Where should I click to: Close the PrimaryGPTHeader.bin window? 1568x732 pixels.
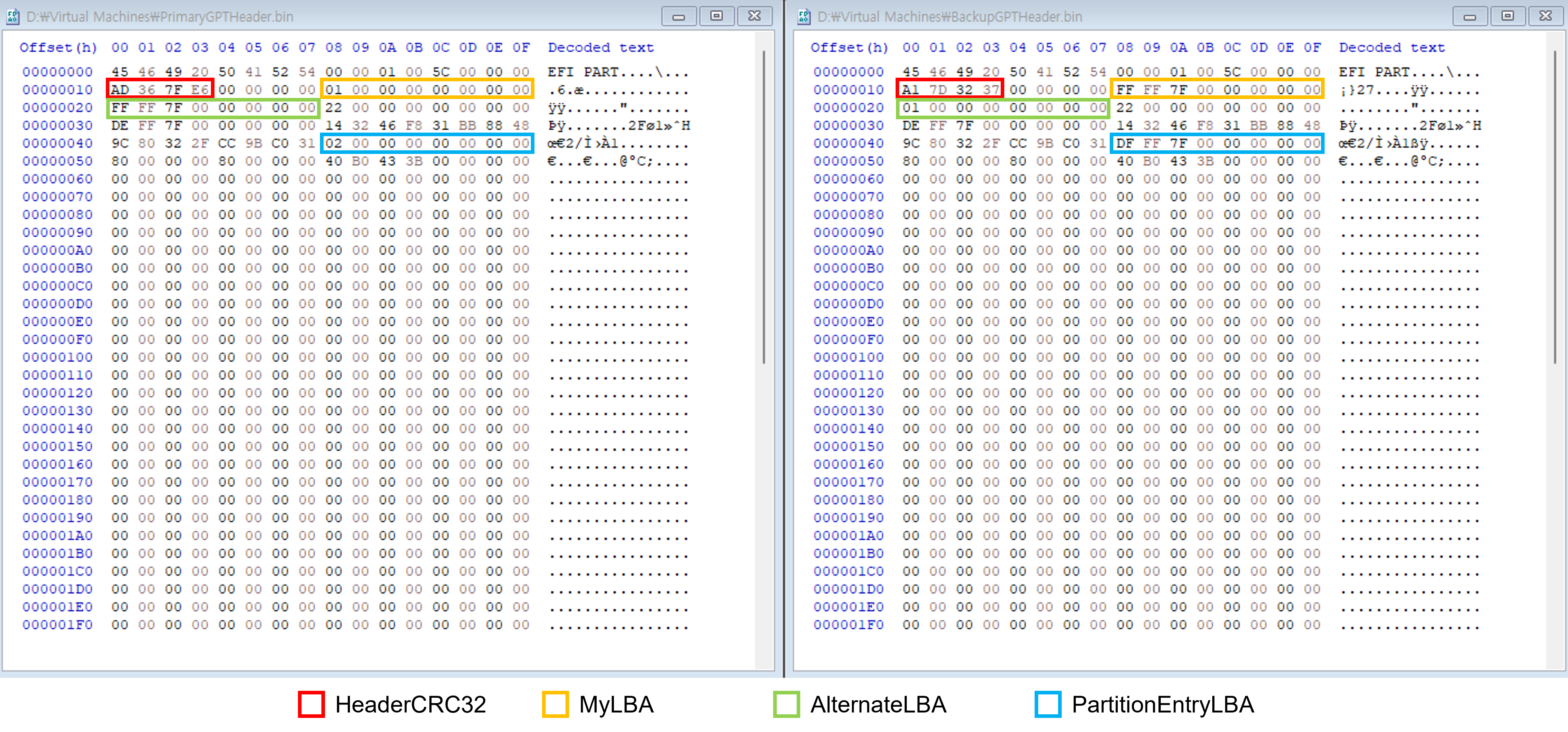[x=754, y=17]
